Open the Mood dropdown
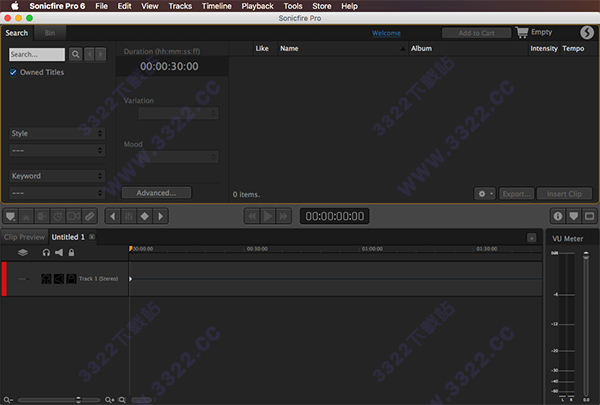This screenshot has width=600, height=405. pyautogui.click(x=178, y=157)
